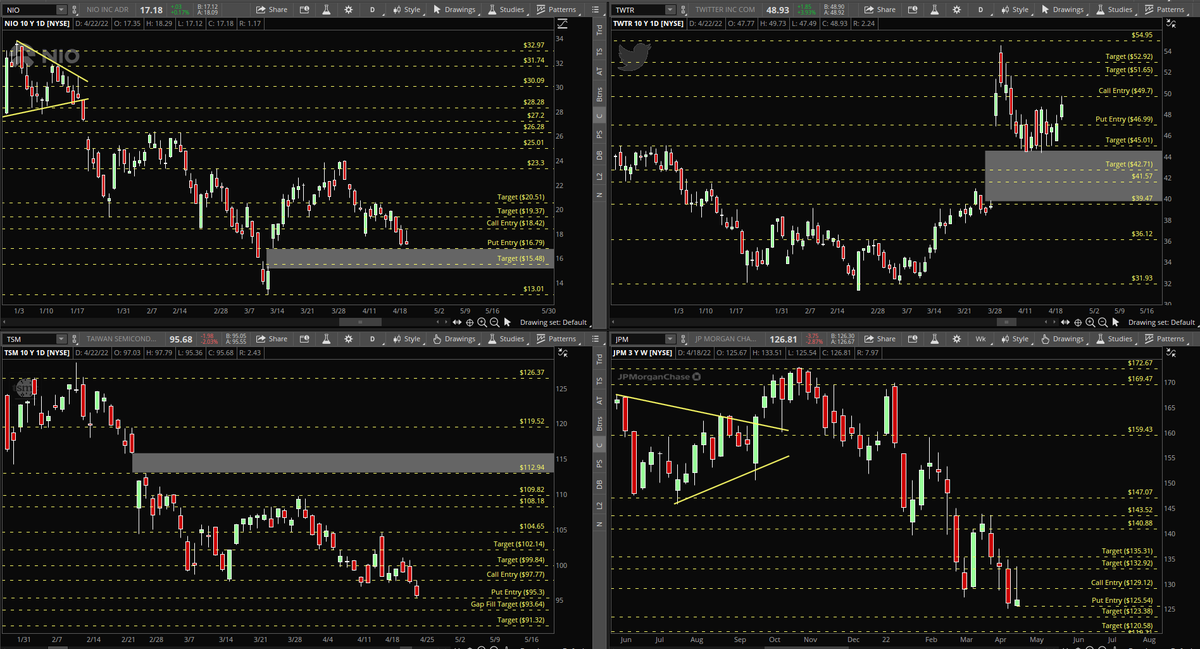Viewport: 1200px width, 649px height.
Task: Click Share button in TWTR chart
Action: point(881,9)
